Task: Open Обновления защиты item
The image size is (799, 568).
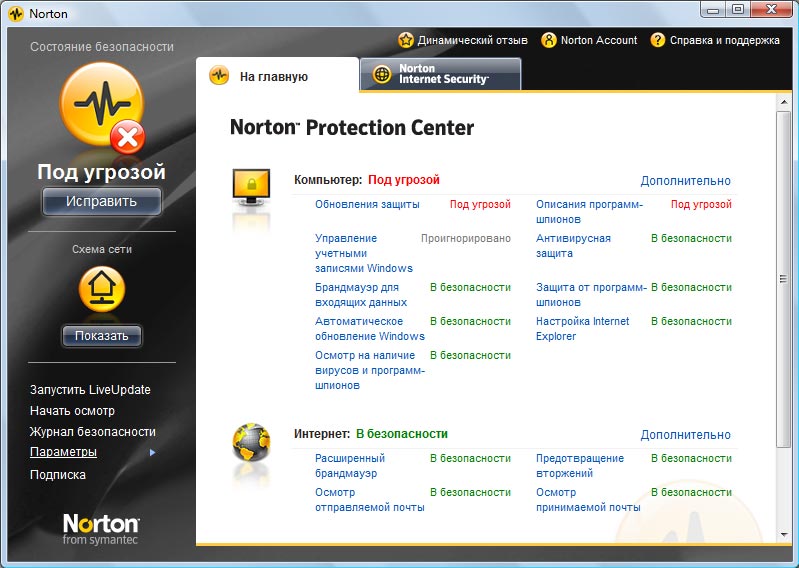Action: pos(367,204)
